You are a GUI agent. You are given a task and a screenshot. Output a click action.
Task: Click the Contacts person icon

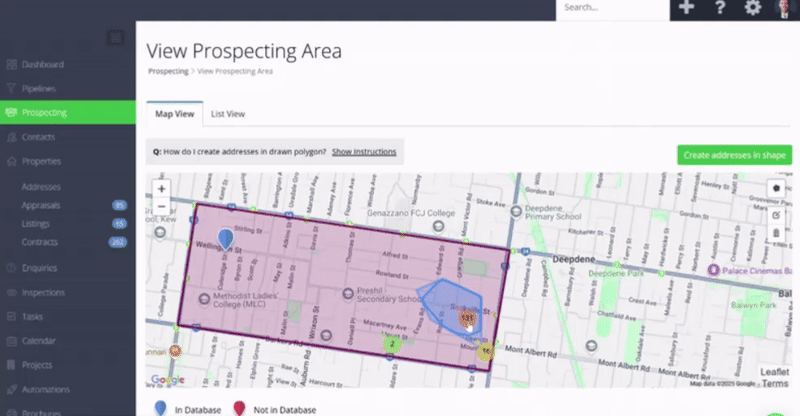tap(11, 137)
